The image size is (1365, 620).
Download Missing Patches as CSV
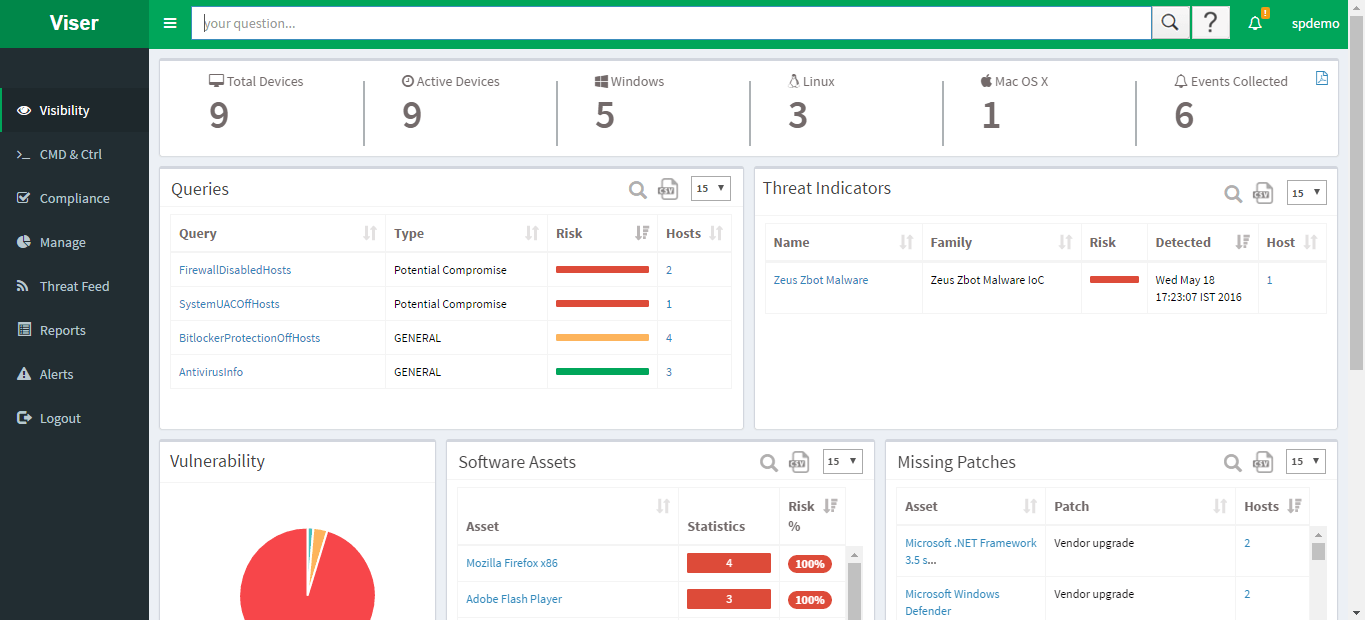tap(1264, 462)
